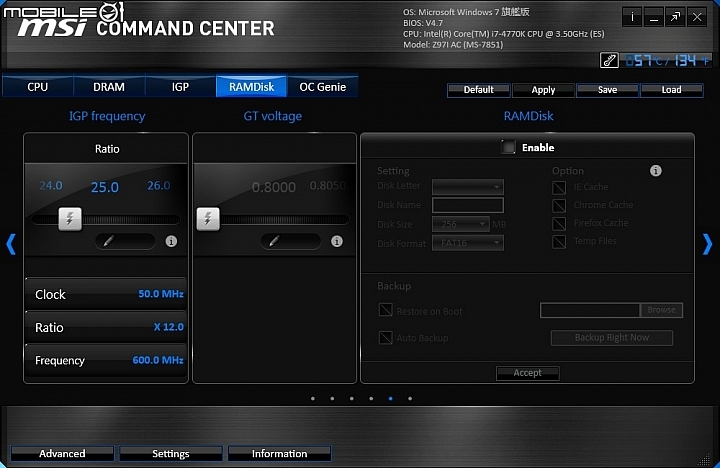720x468 pixels.
Task: Click the info "i" button in title bar
Action: click(632, 17)
